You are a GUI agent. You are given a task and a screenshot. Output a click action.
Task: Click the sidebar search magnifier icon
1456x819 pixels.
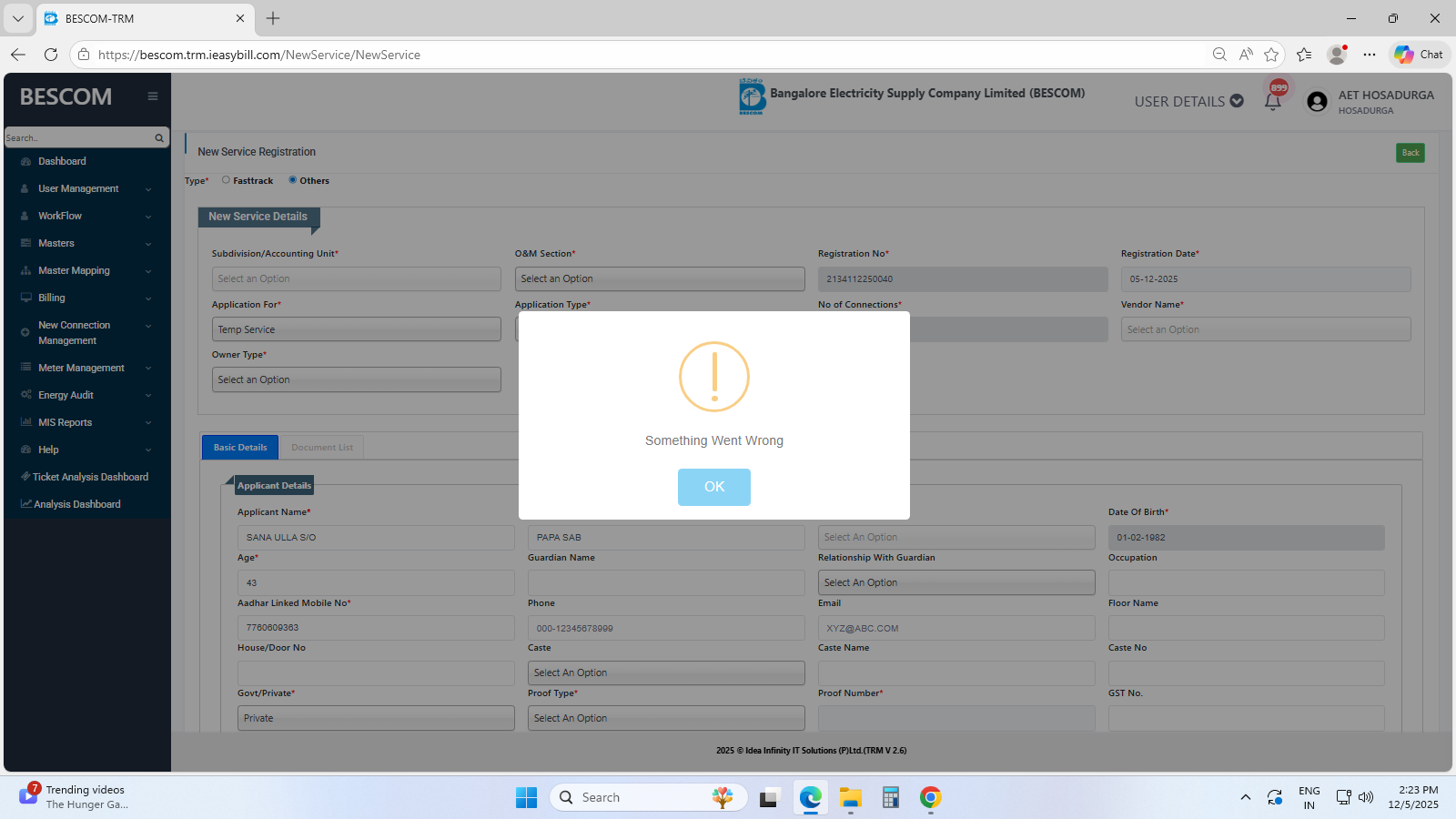[x=159, y=138]
